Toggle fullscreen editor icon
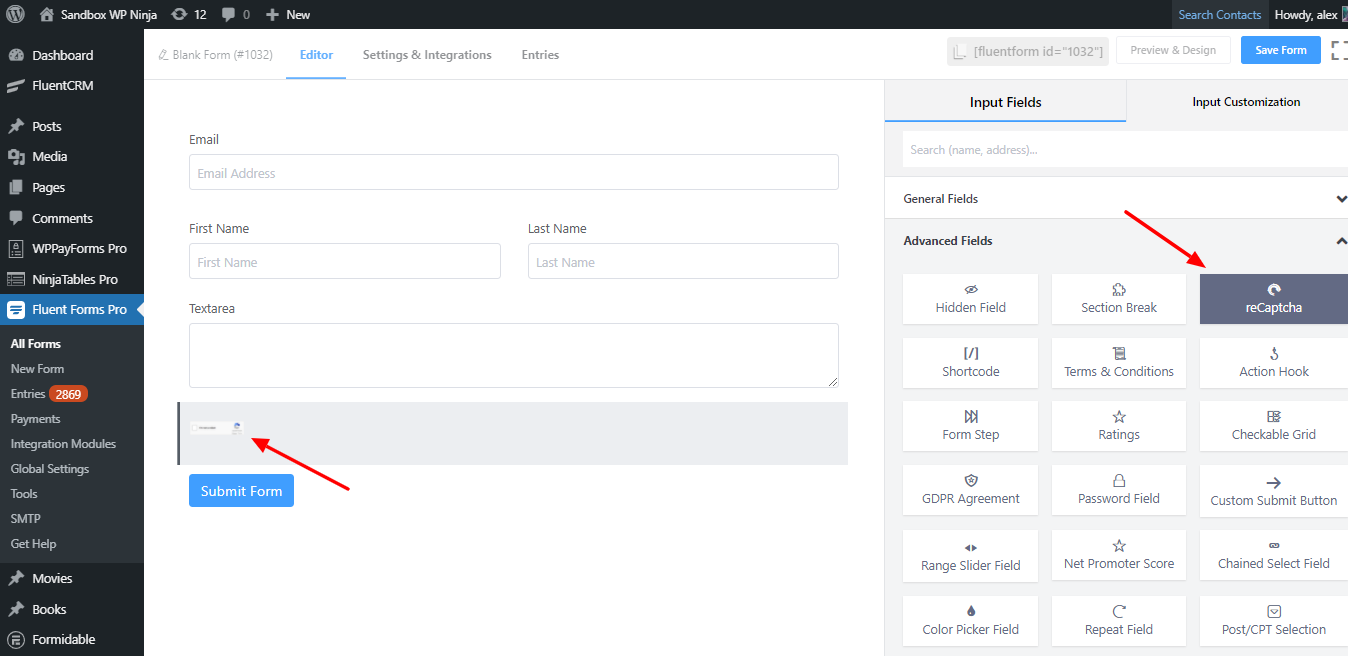 pos(1339,51)
